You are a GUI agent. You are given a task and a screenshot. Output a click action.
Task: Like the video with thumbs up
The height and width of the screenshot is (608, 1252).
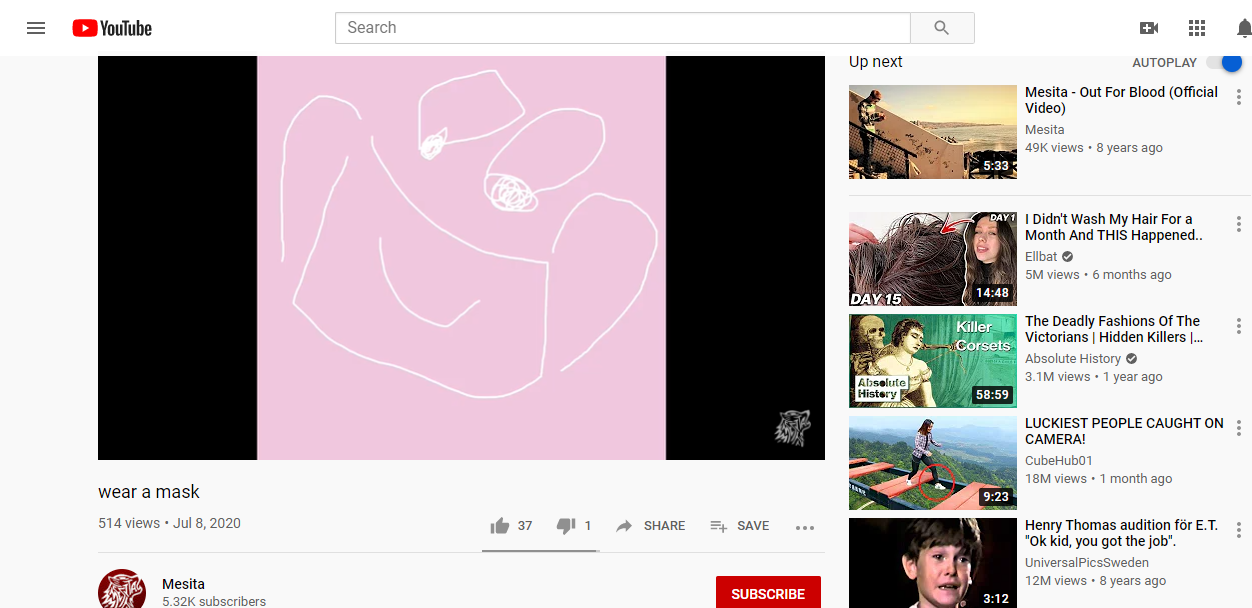tap(500, 526)
